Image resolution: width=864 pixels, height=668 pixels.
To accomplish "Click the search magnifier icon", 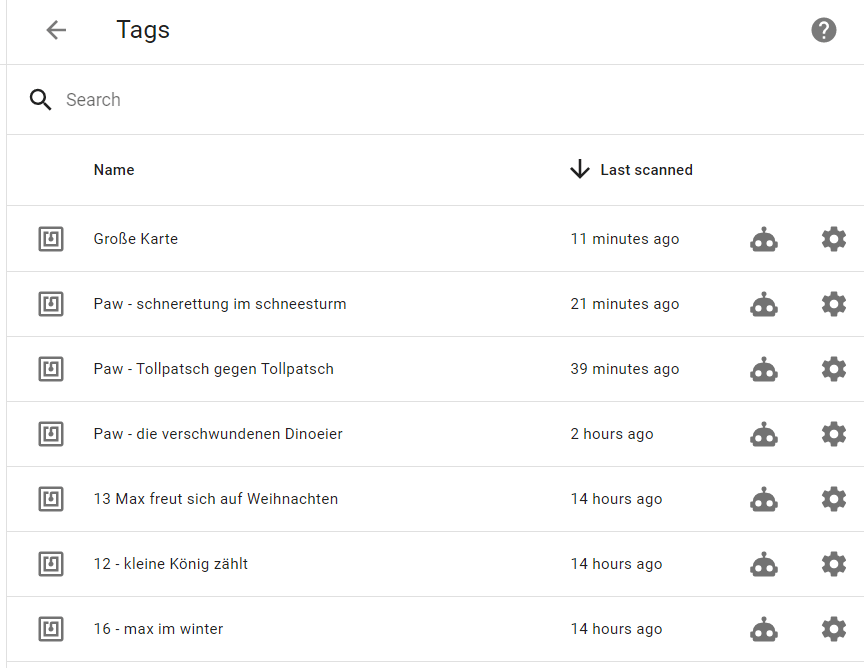I will click(x=40, y=100).
